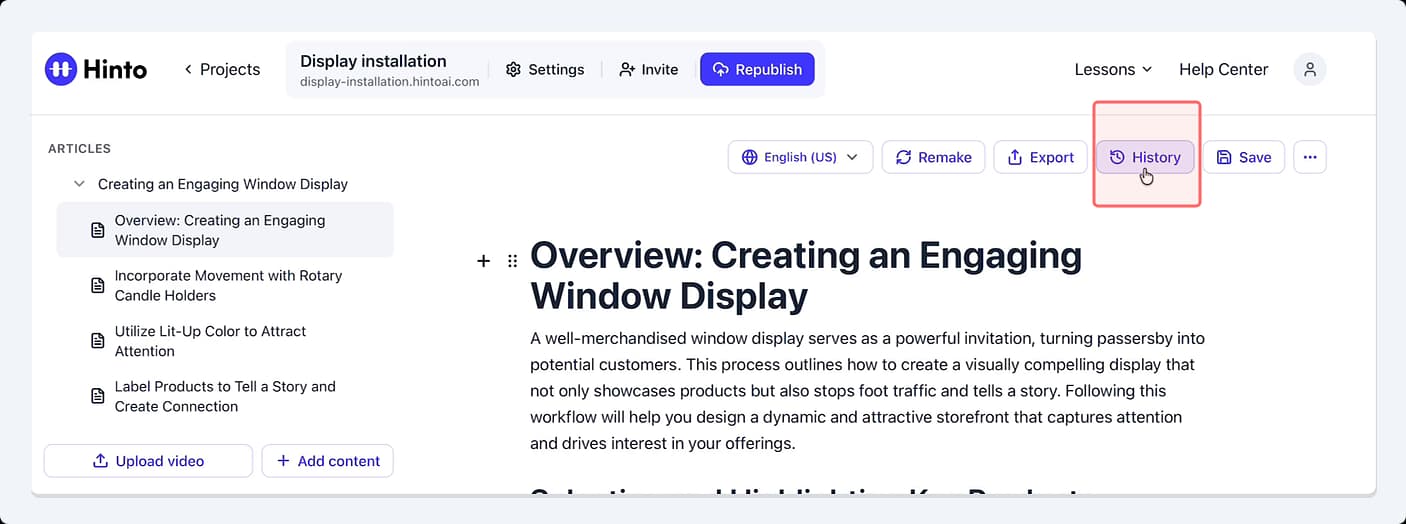Grab the six-dot drag handle by heading
The image size is (1406, 524).
(x=512, y=261)
